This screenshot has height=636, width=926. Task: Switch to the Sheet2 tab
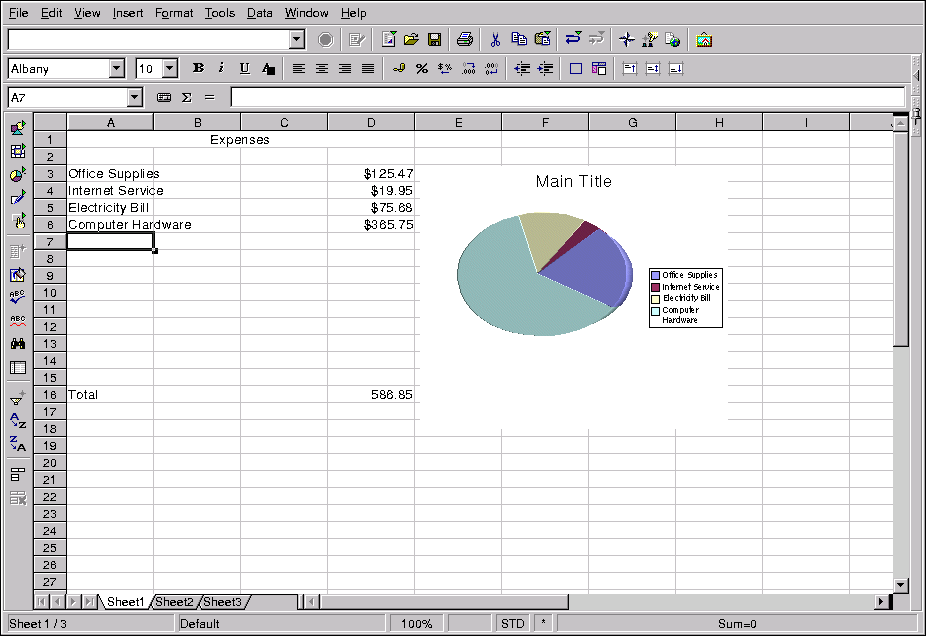click(174, 602)
